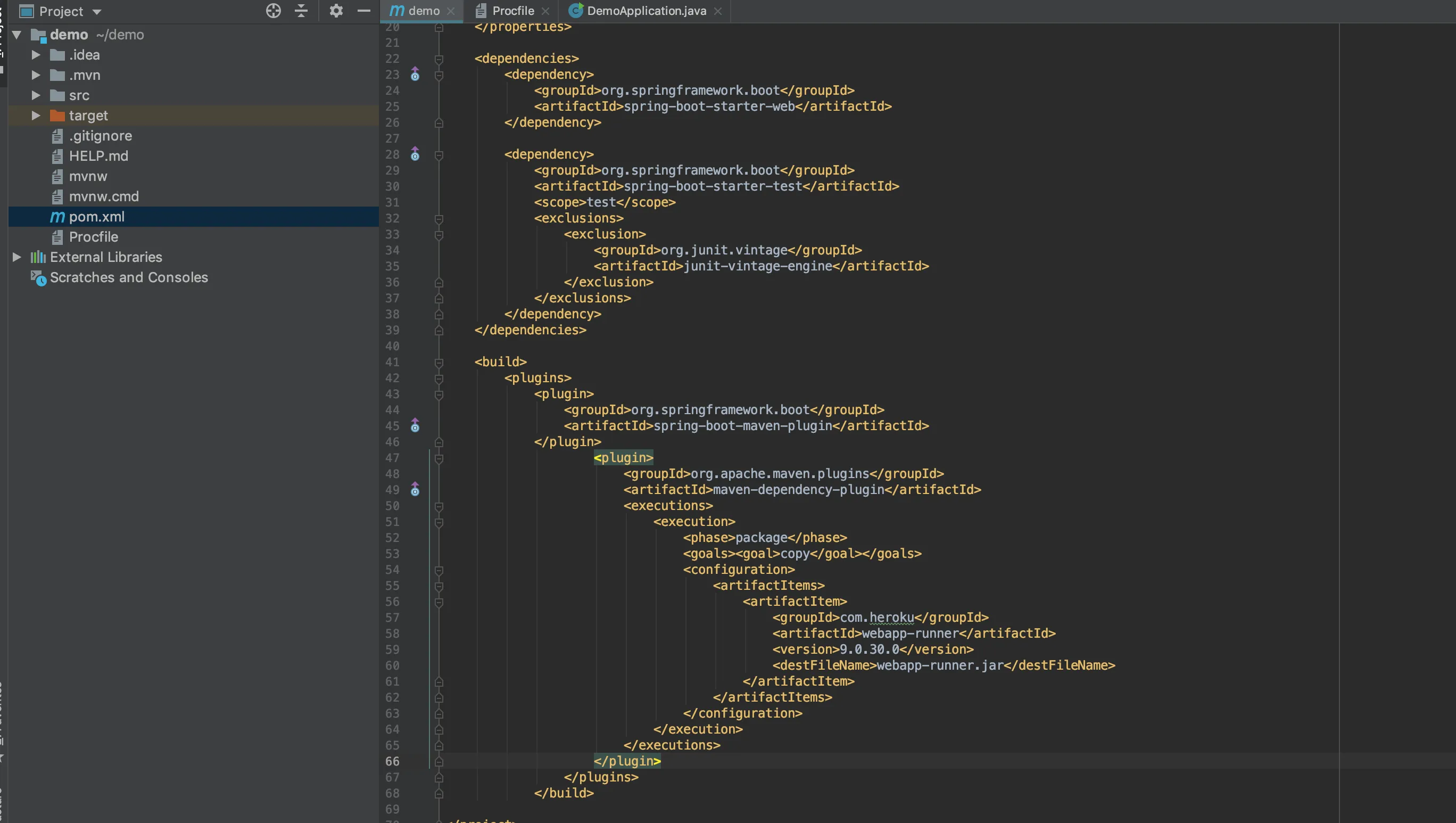Toggle the fold marker at line 22 dependencies
This screenshot has height=823, width=1456.
pyautogui.click(x=439, y=59)
